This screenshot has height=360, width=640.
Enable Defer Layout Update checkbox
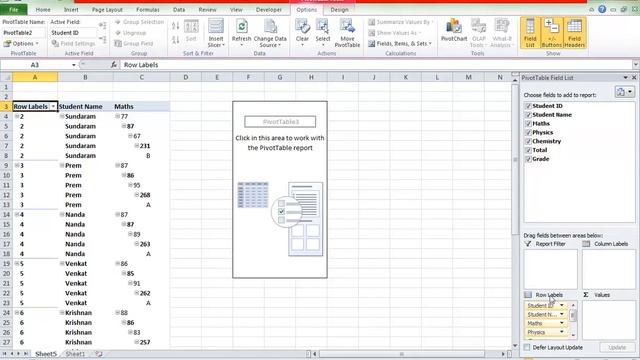coord(527,347)
